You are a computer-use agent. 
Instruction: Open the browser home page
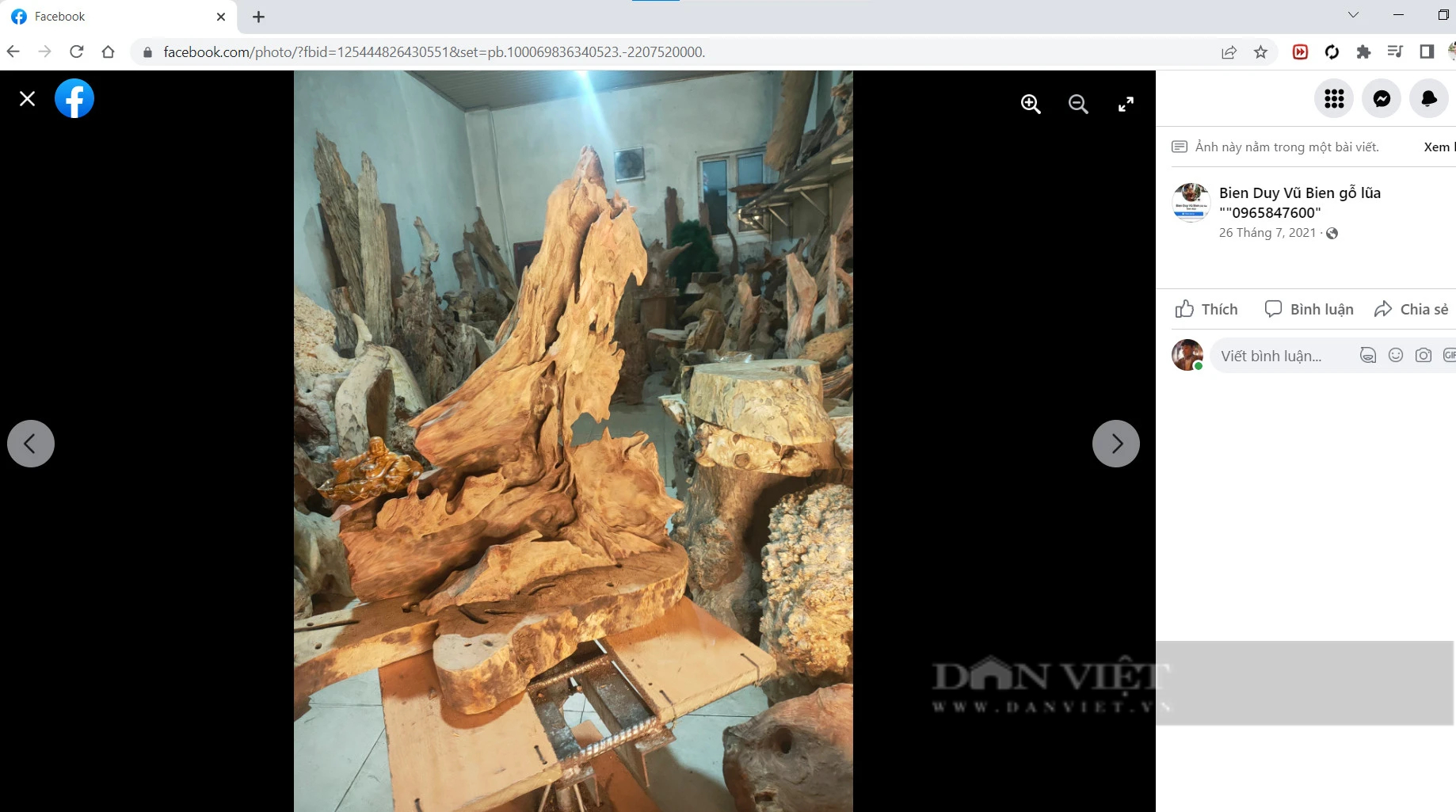pyautogui.click(x=109, y=51)
